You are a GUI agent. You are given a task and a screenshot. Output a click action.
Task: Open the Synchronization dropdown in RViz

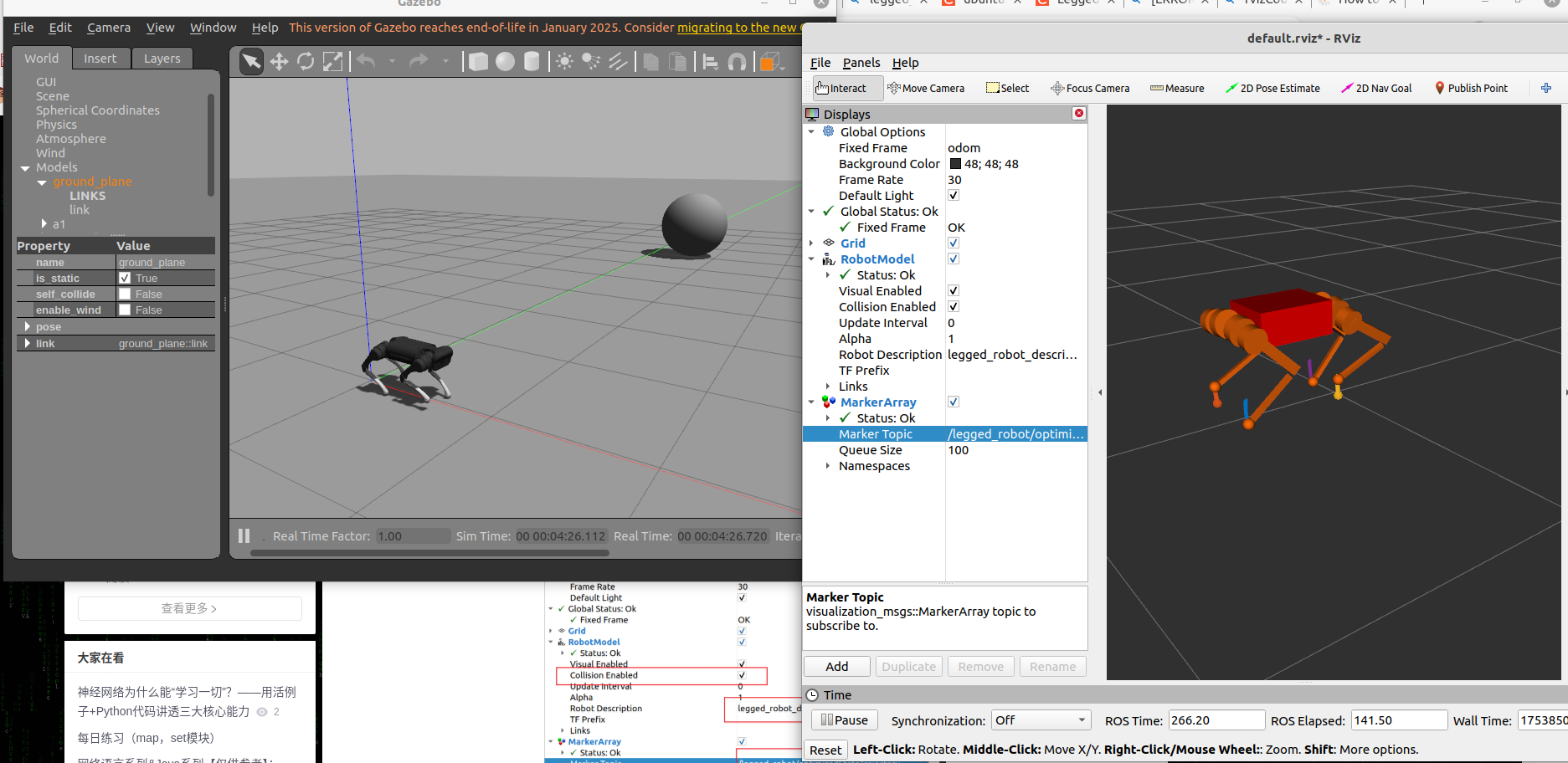coord(1041,720)
